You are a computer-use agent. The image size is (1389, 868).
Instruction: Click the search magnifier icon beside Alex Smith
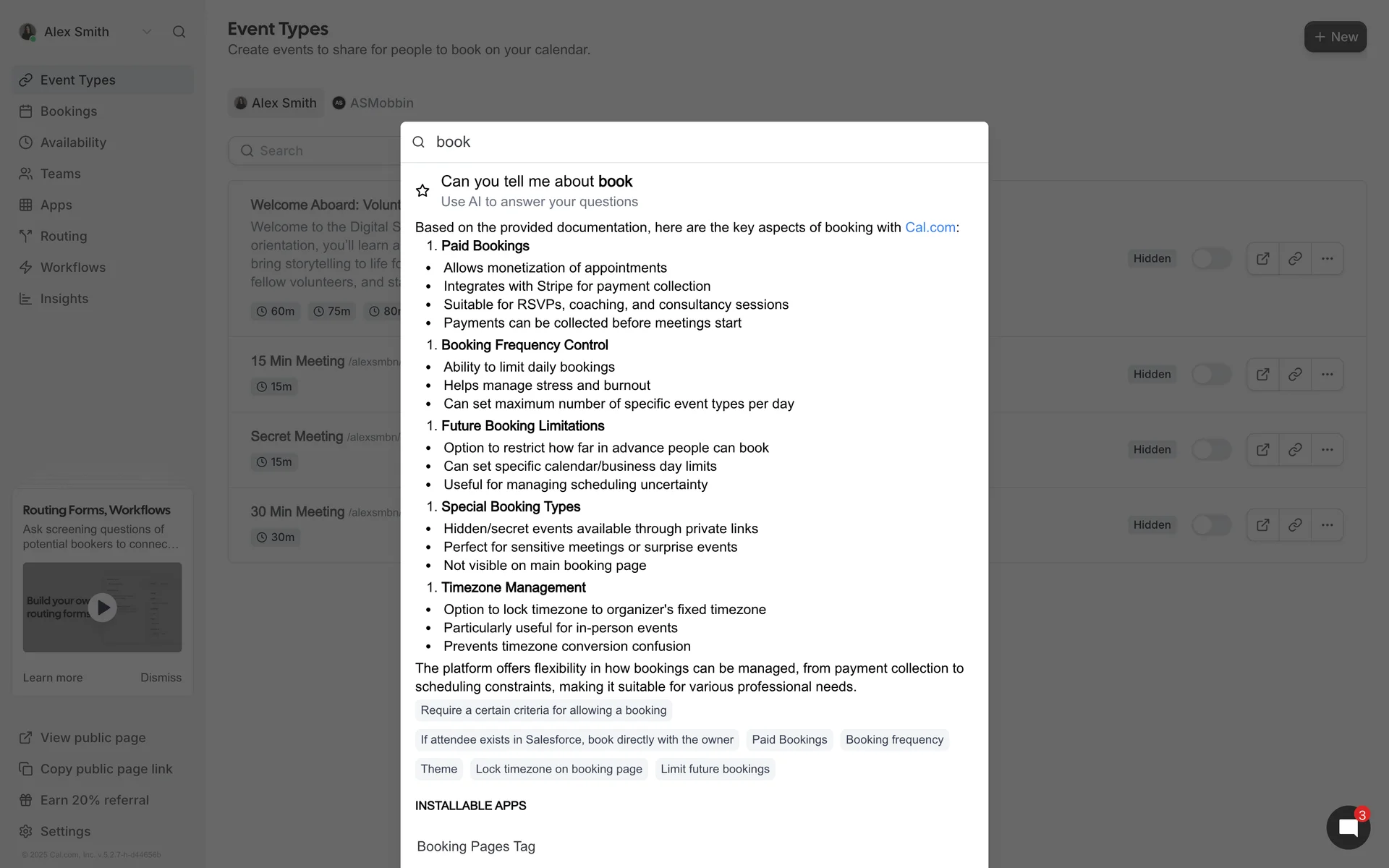coord(179,32)
